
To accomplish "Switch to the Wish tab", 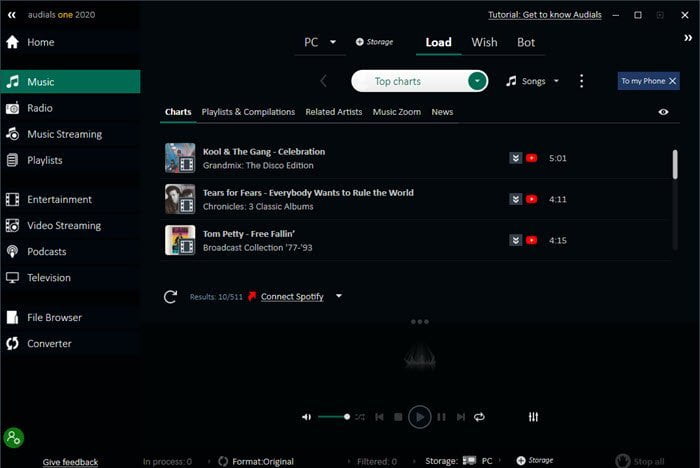I will pyautogui.click(x=484, y=42).
